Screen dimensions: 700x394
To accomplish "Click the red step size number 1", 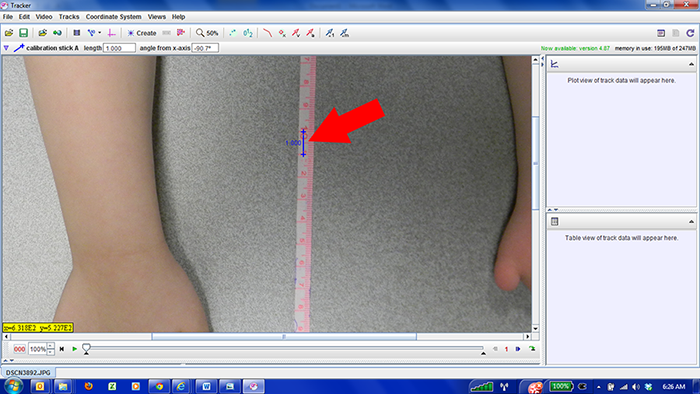I will pyautogui.click(x=506, y=349).
